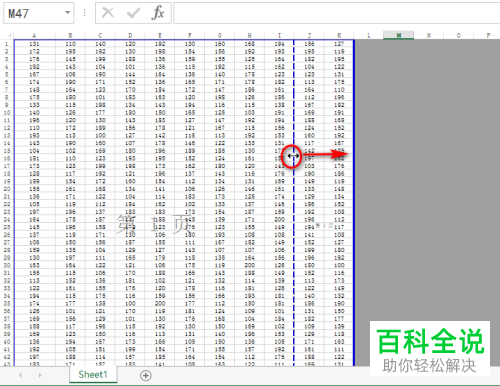
Task: Select column D header
Action: tap(130, 35)
